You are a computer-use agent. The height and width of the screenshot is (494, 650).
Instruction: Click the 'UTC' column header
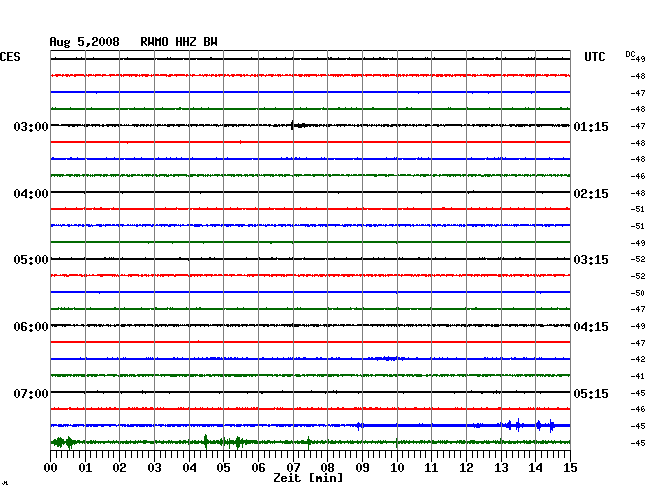594,57
